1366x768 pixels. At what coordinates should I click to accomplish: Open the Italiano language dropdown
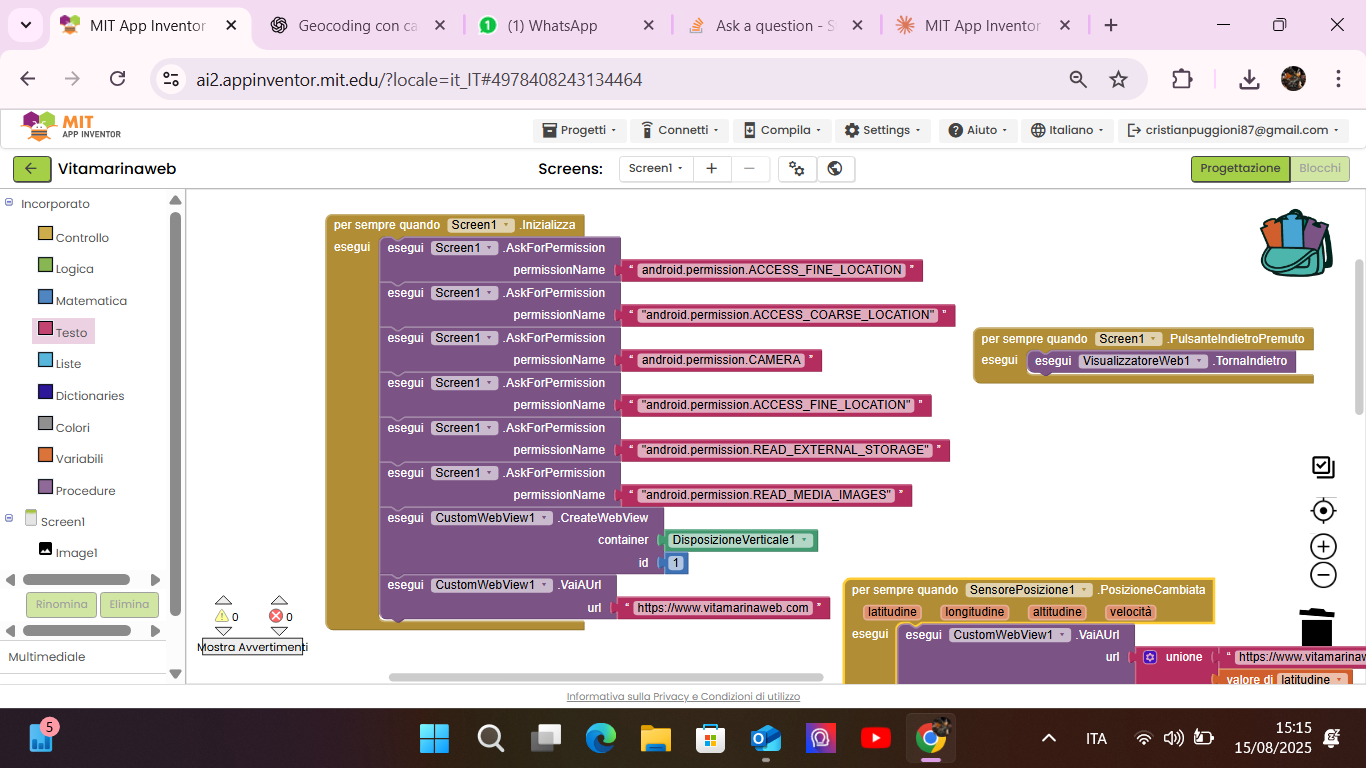click(1068, 130)
